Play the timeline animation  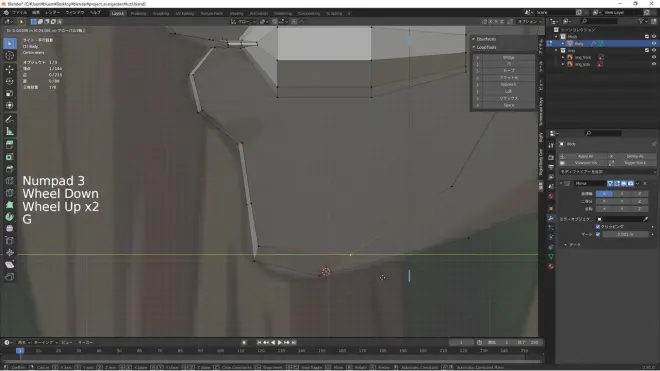(x=279, y=342)
